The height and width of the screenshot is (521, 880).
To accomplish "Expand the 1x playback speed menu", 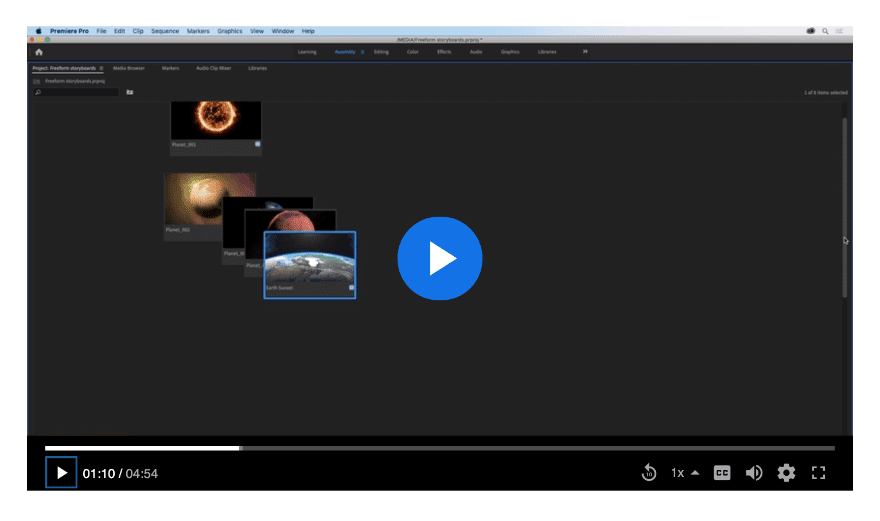I will [x=684, y=473].
